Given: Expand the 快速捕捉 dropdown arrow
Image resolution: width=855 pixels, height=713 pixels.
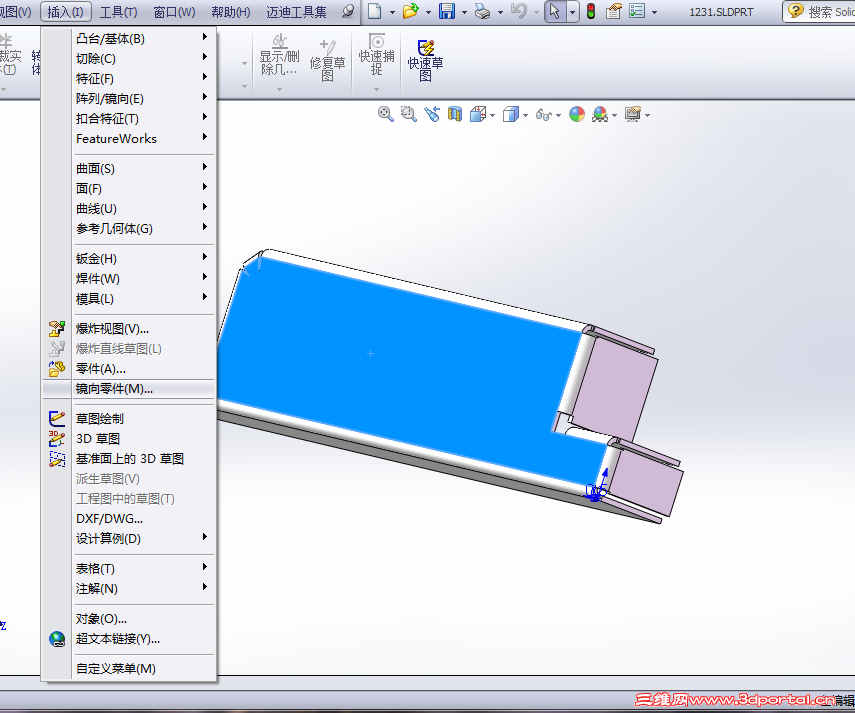Looking at the screenshot, I should pos(376,89).
